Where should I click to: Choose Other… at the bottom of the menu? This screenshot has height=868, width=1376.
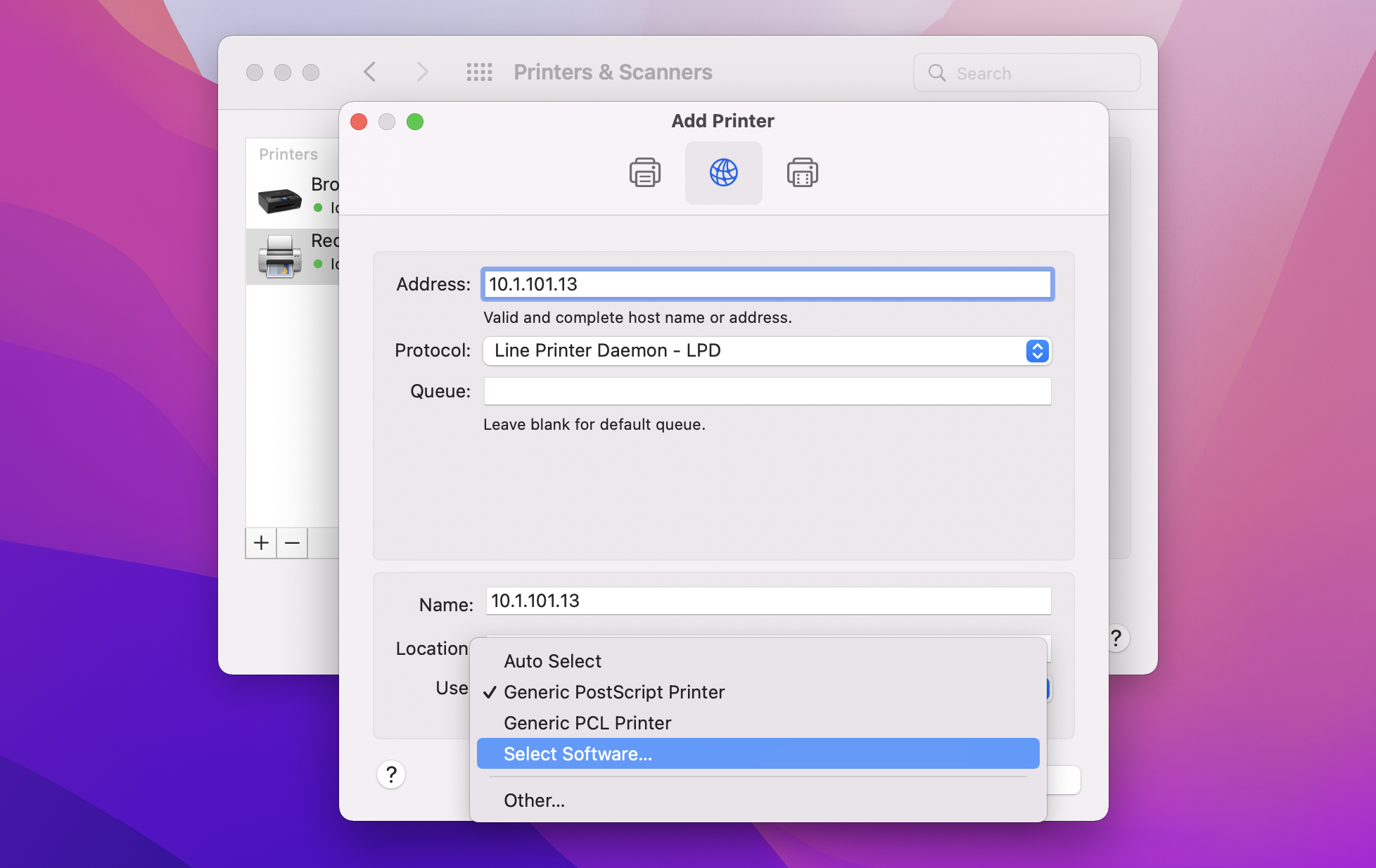535,800
